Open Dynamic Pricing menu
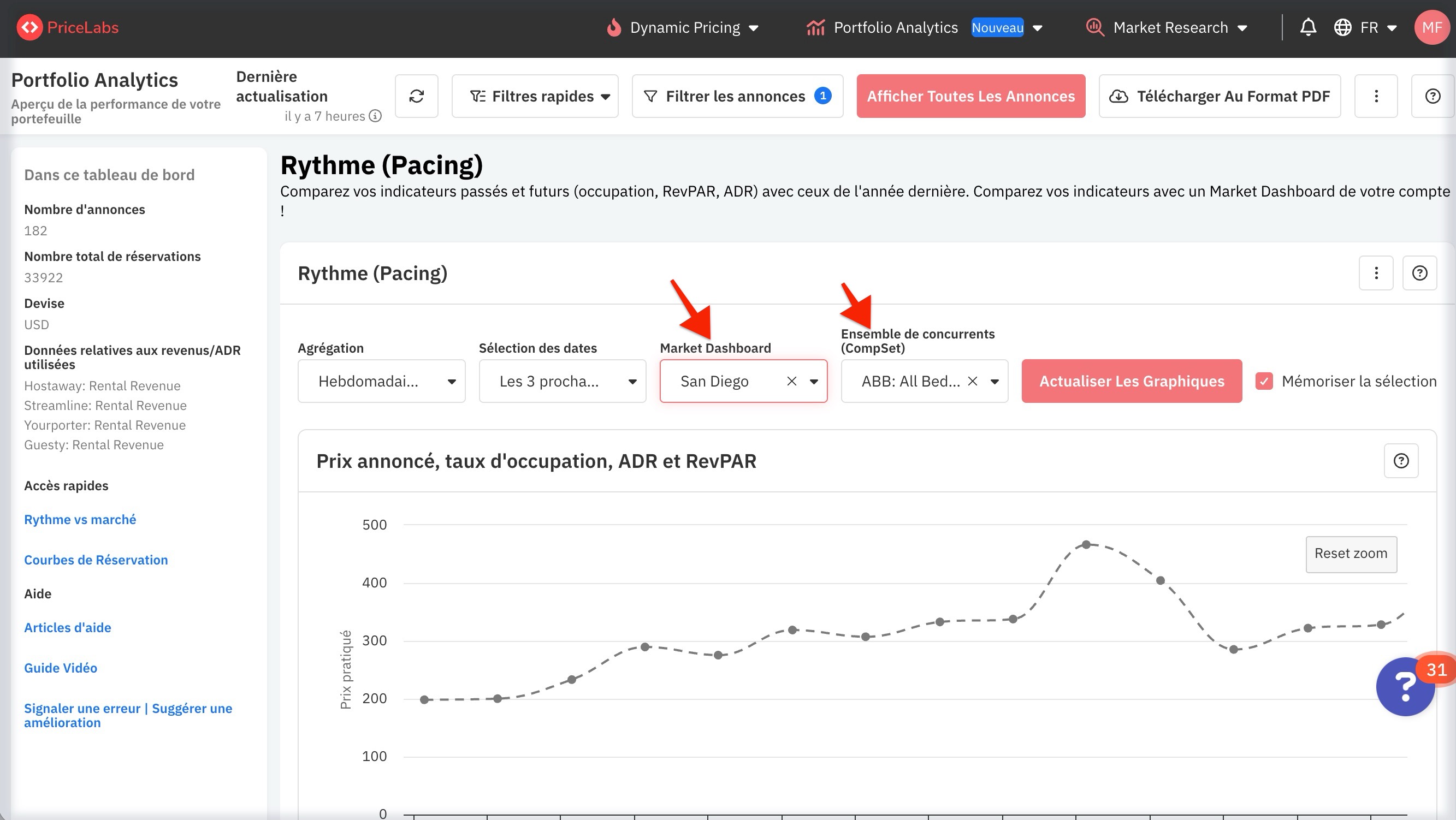Viewport: 1456px width, 820px height. point(682,27)
